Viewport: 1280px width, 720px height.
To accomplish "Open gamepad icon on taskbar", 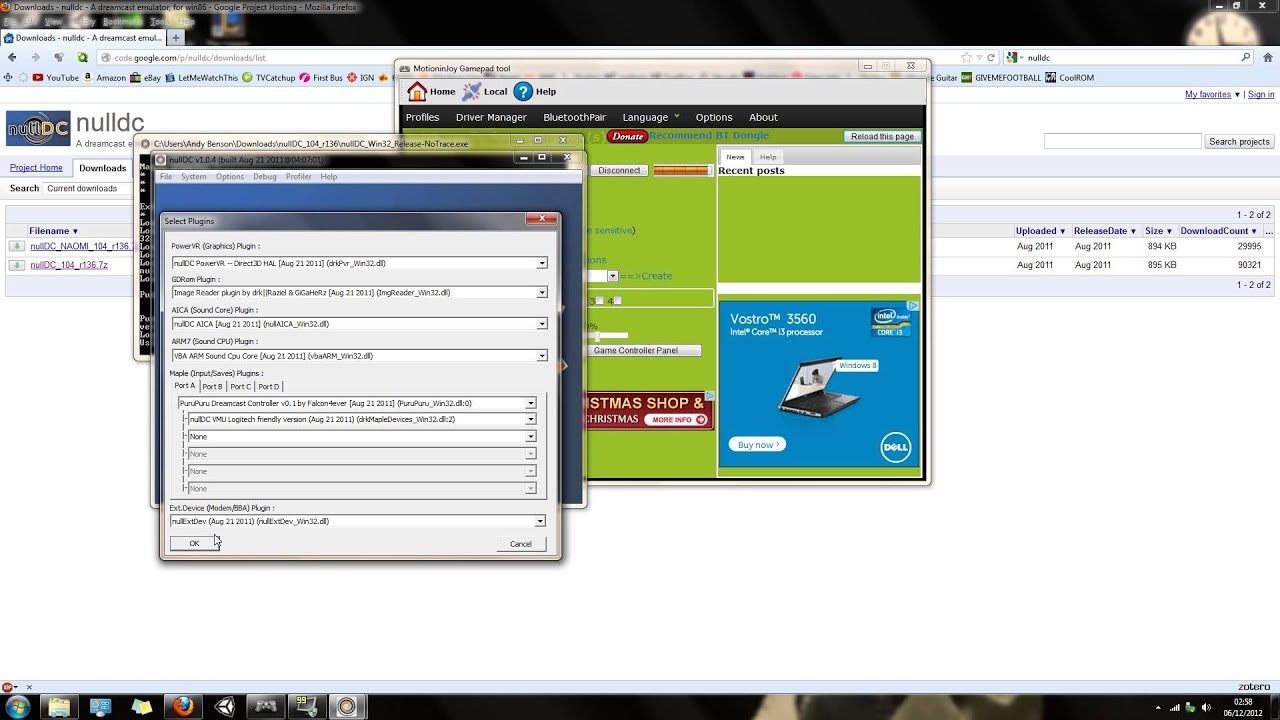I will click(x=265, y=707).
